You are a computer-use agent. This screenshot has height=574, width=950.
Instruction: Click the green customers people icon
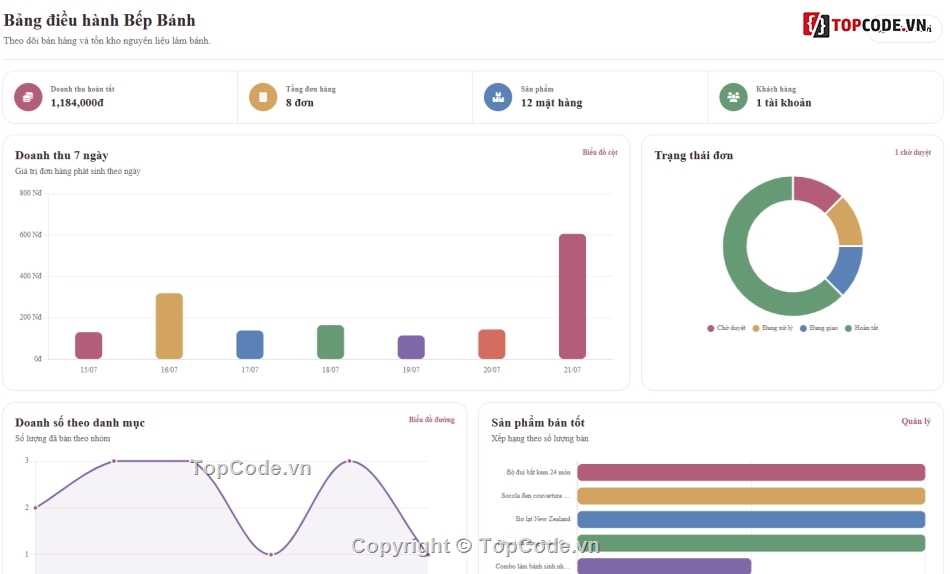click(733, 97)
